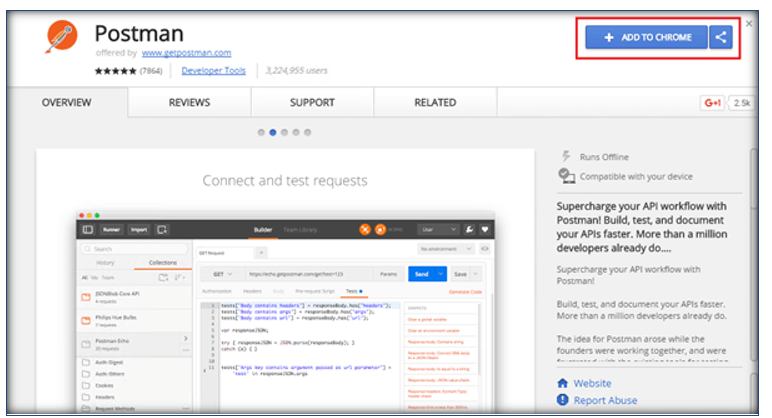772x418 pixels.
Task: Click the Website home icon
Action: point(563,383)
